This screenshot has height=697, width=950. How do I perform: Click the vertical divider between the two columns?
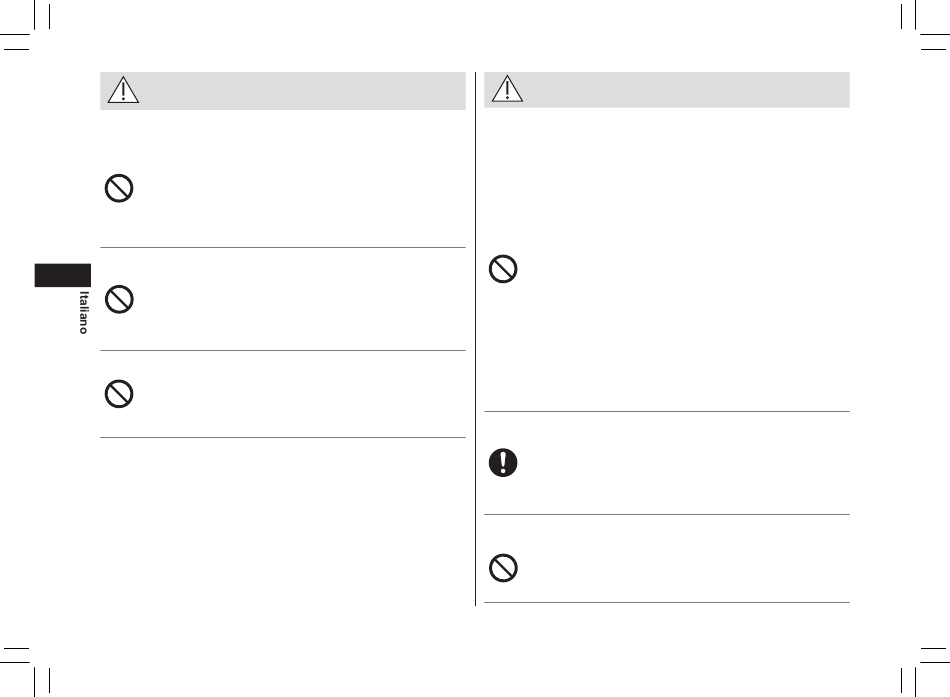475,340
